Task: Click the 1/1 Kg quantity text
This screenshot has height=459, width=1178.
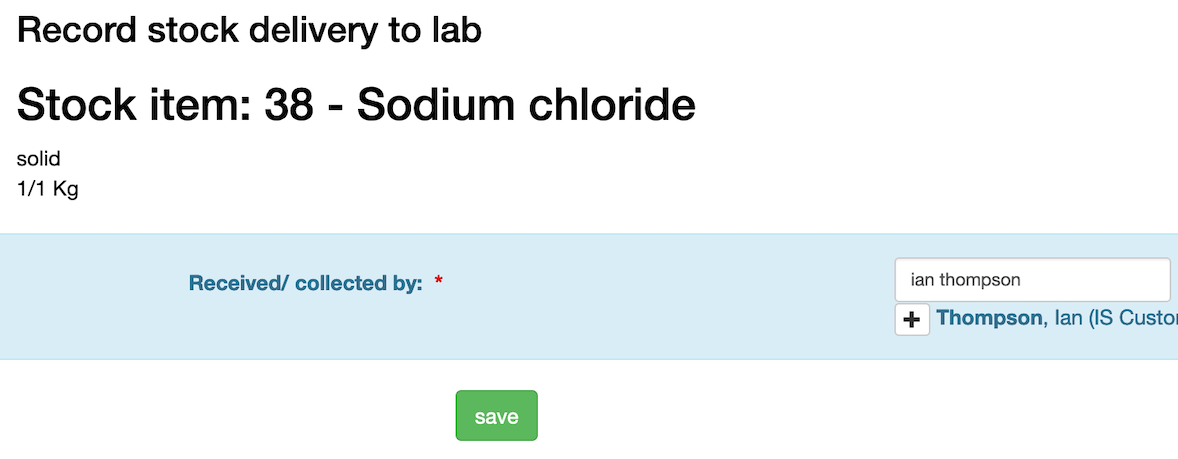Action: 47,189
